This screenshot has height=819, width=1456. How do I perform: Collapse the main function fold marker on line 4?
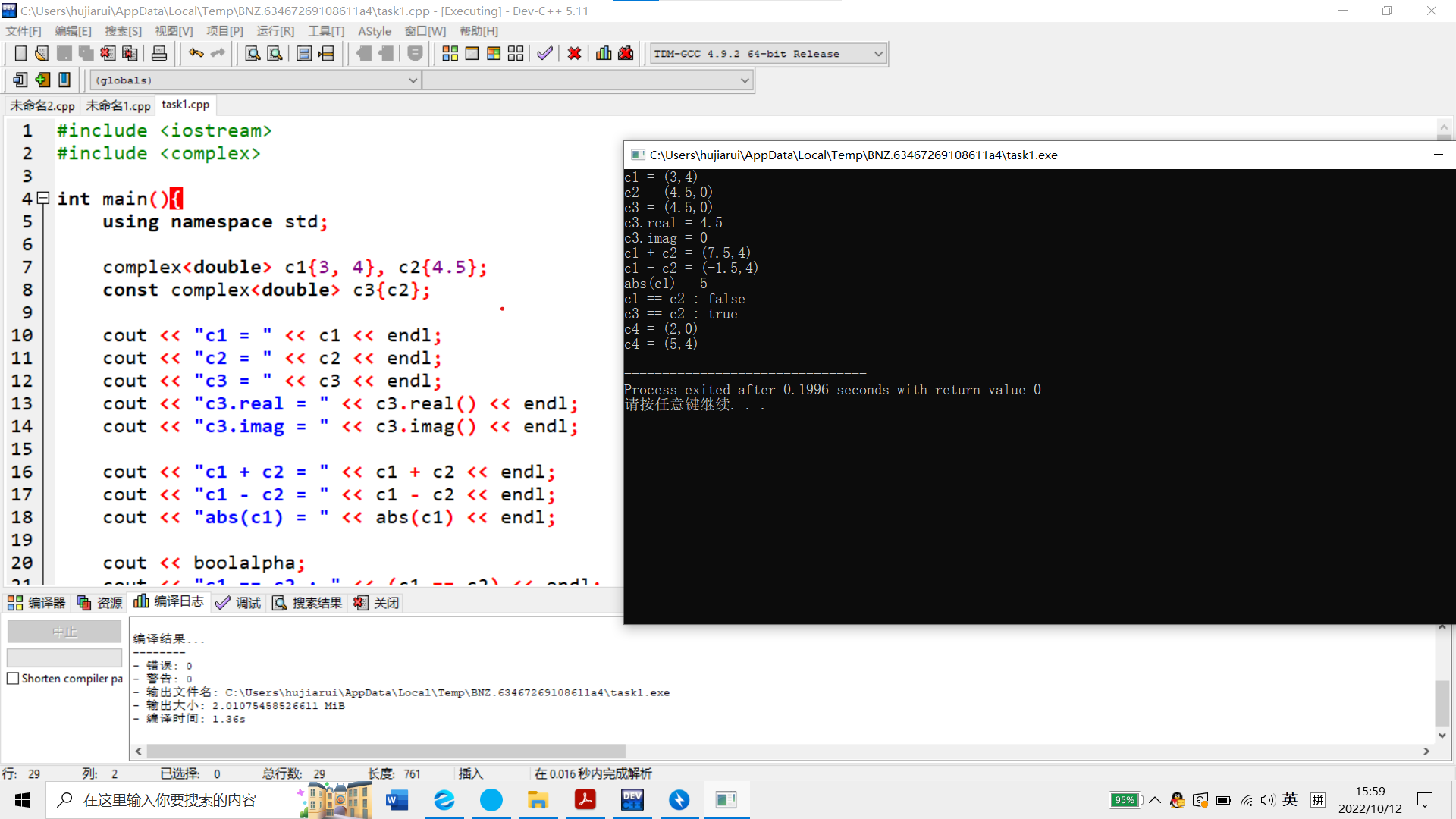(43, 199)
